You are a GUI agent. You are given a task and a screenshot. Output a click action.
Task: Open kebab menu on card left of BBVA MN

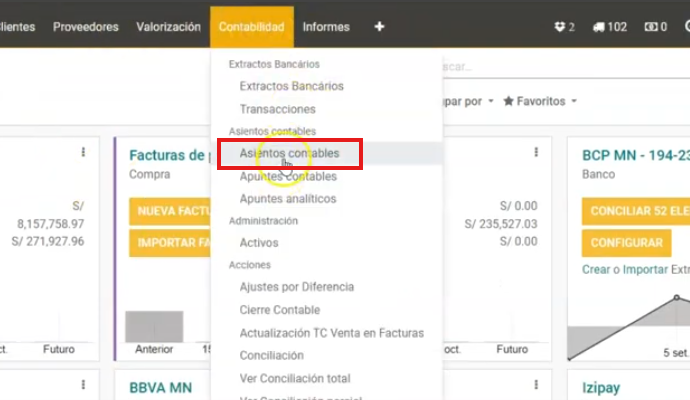pos(83,385)
